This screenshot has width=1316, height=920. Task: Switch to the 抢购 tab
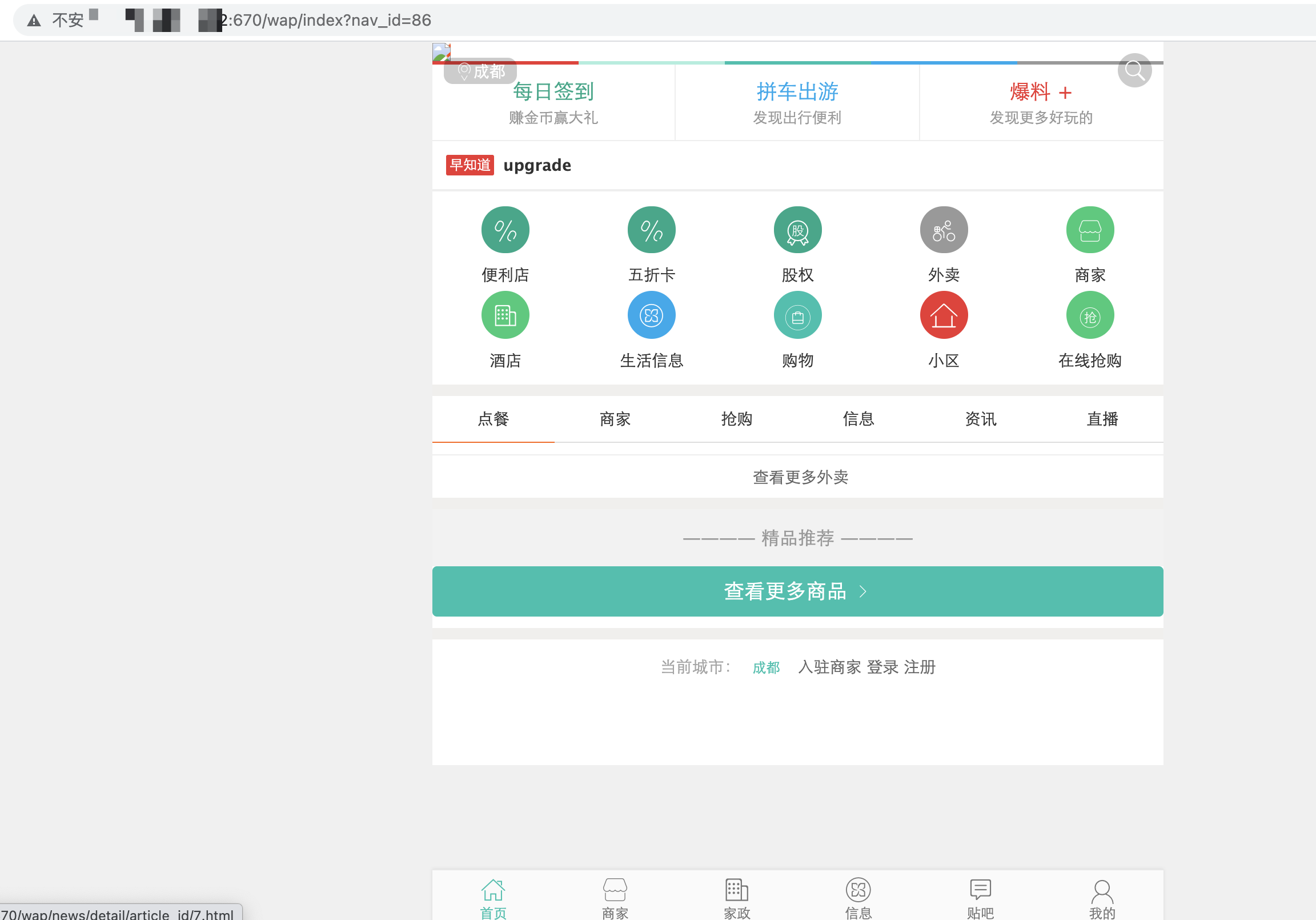tap(736, 419)
